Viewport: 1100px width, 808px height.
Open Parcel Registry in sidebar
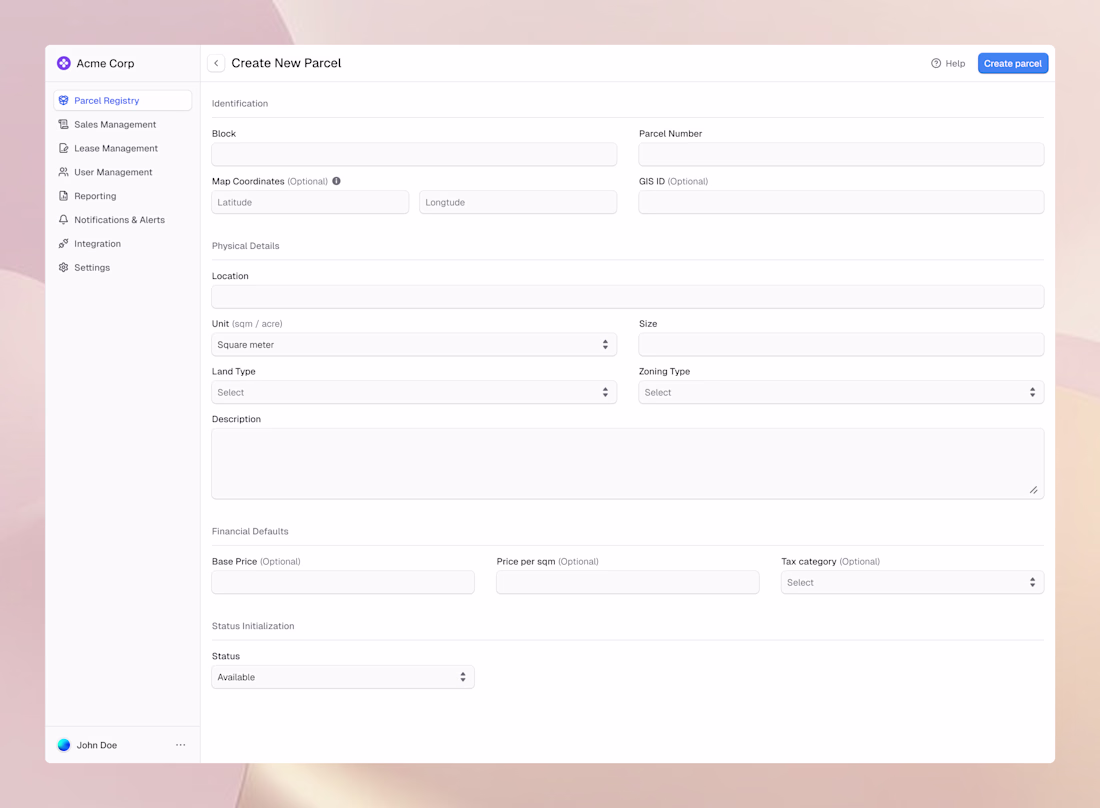[123, 100]
